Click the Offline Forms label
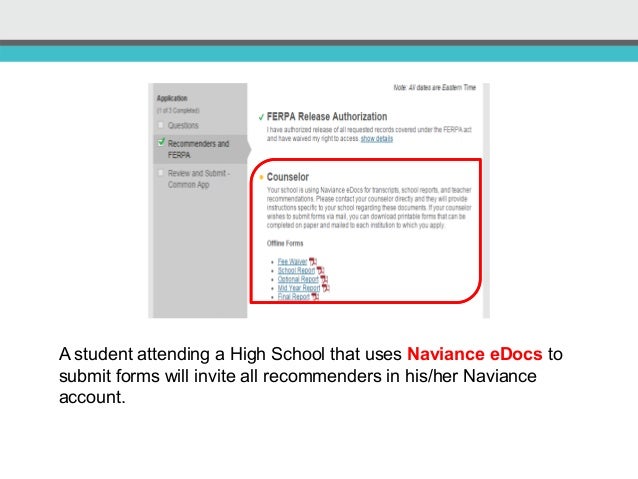This screenshot has height=479, width=638. point(285,243)
